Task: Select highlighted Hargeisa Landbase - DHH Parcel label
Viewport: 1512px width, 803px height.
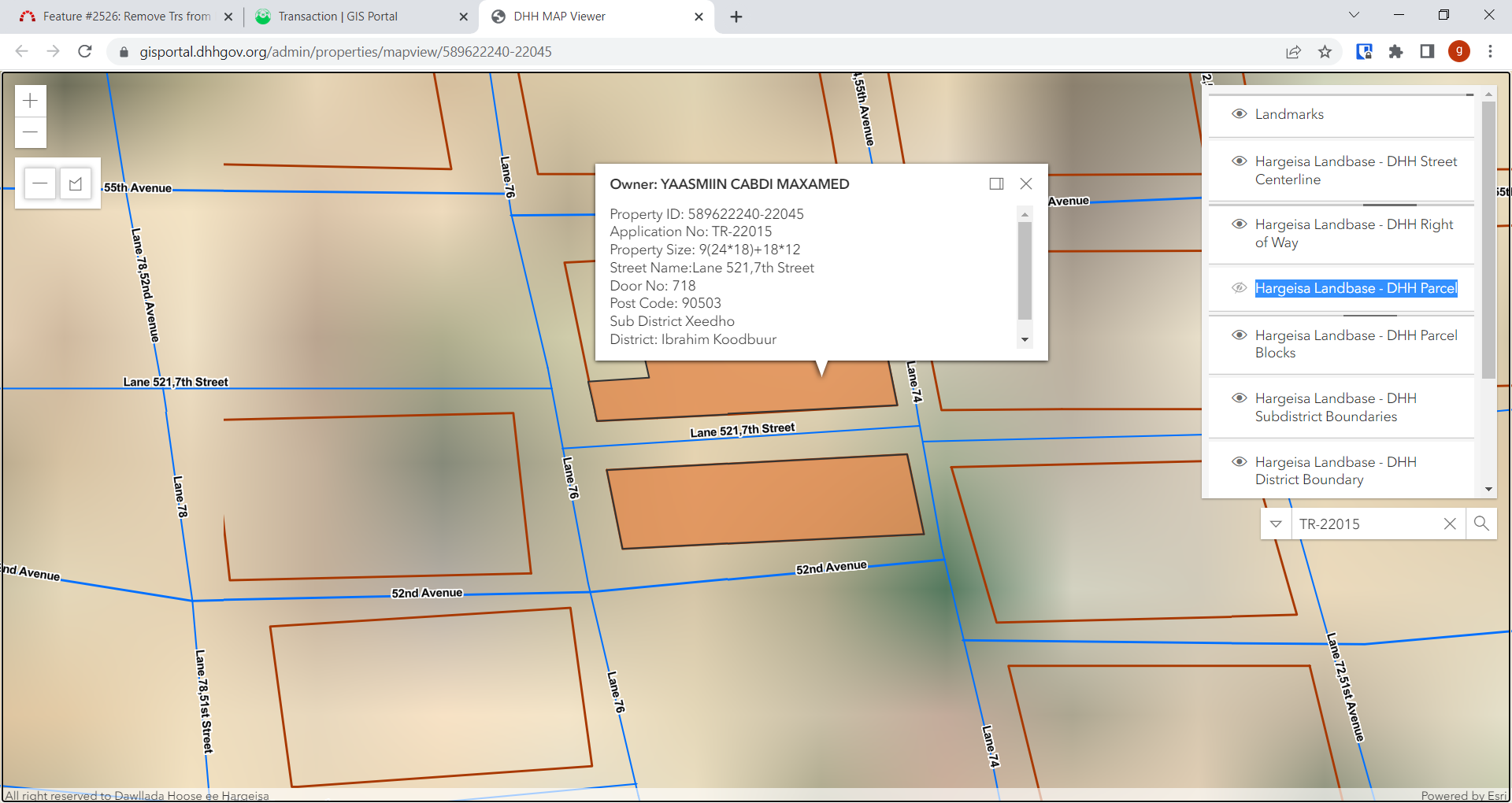Action: [1356, 288]
